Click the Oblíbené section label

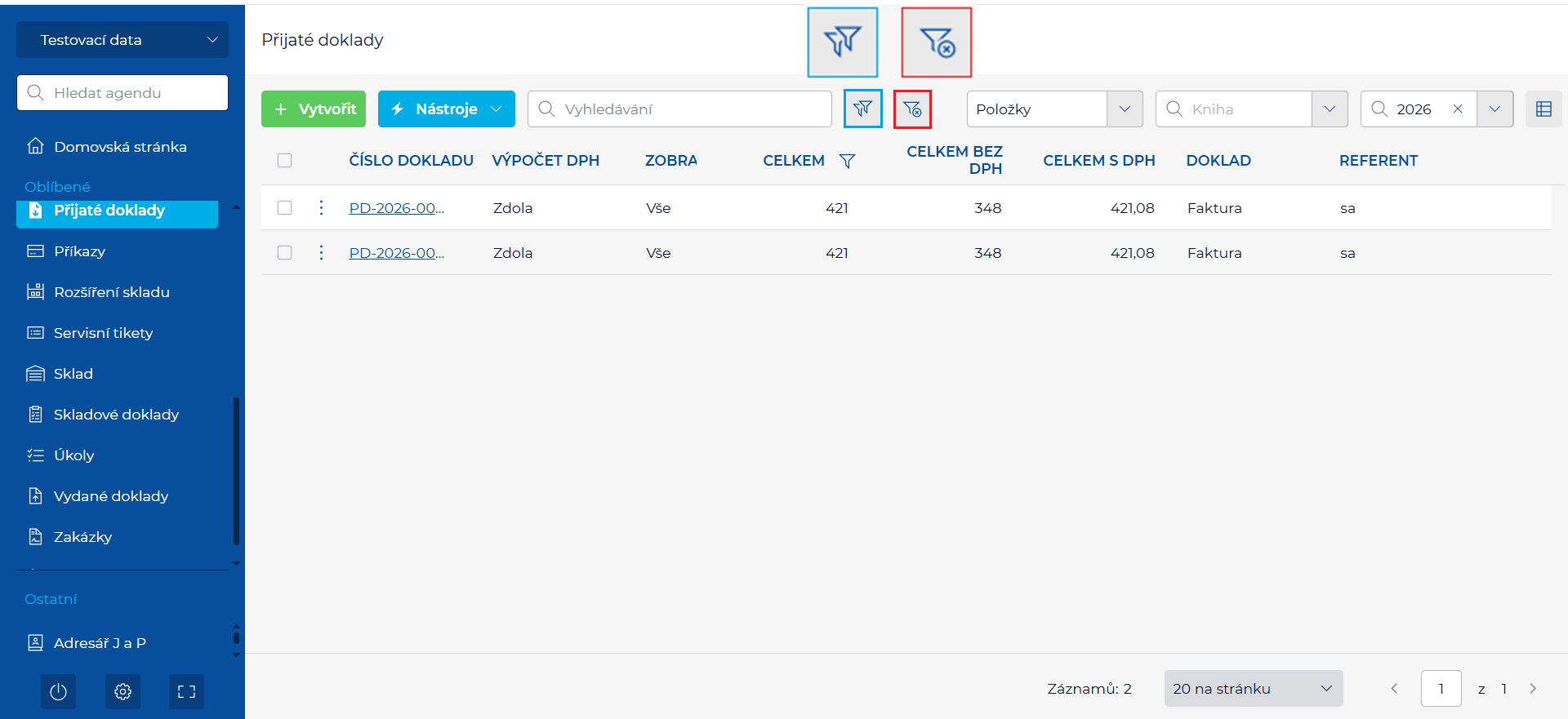57,187
